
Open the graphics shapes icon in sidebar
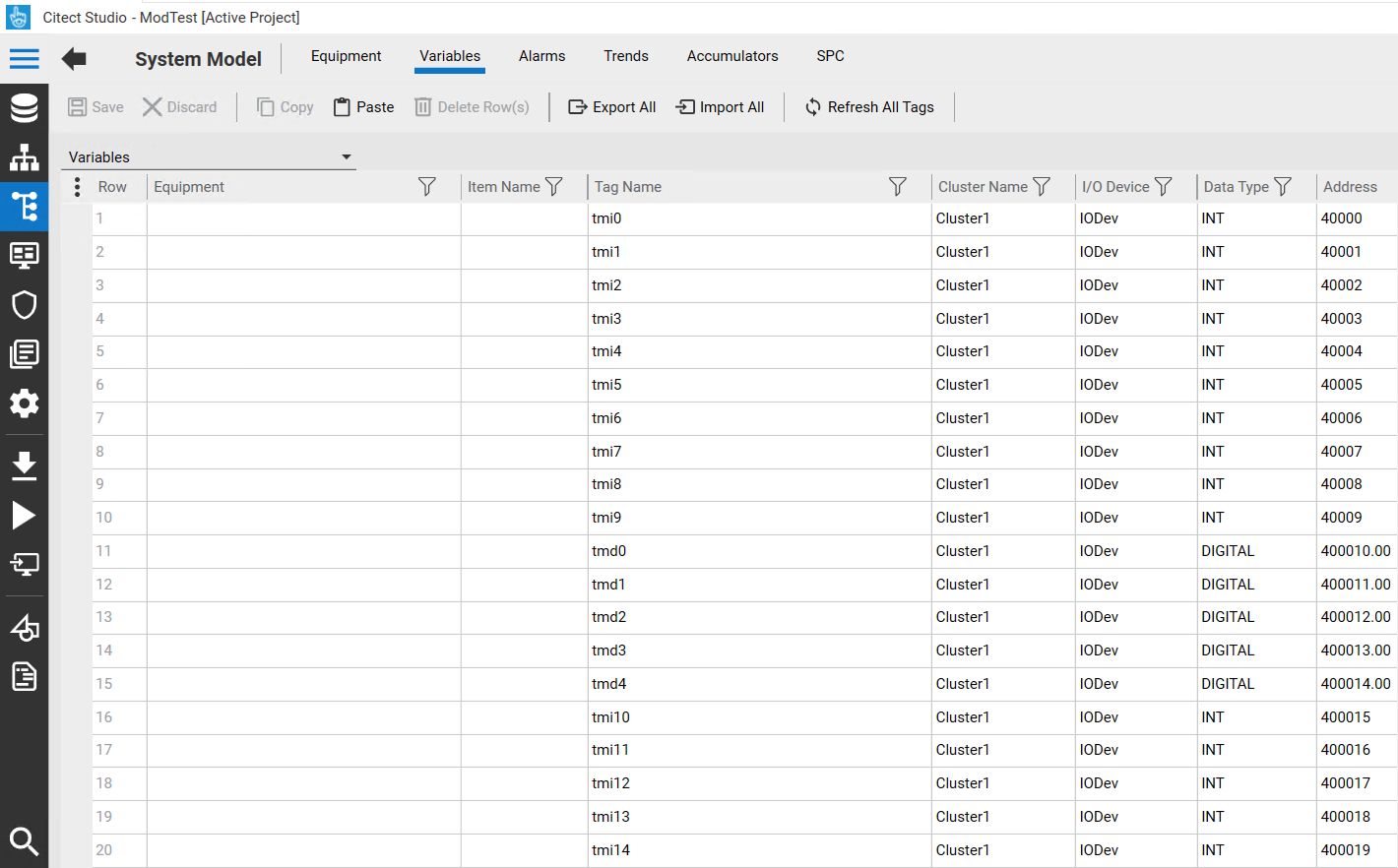24,627
